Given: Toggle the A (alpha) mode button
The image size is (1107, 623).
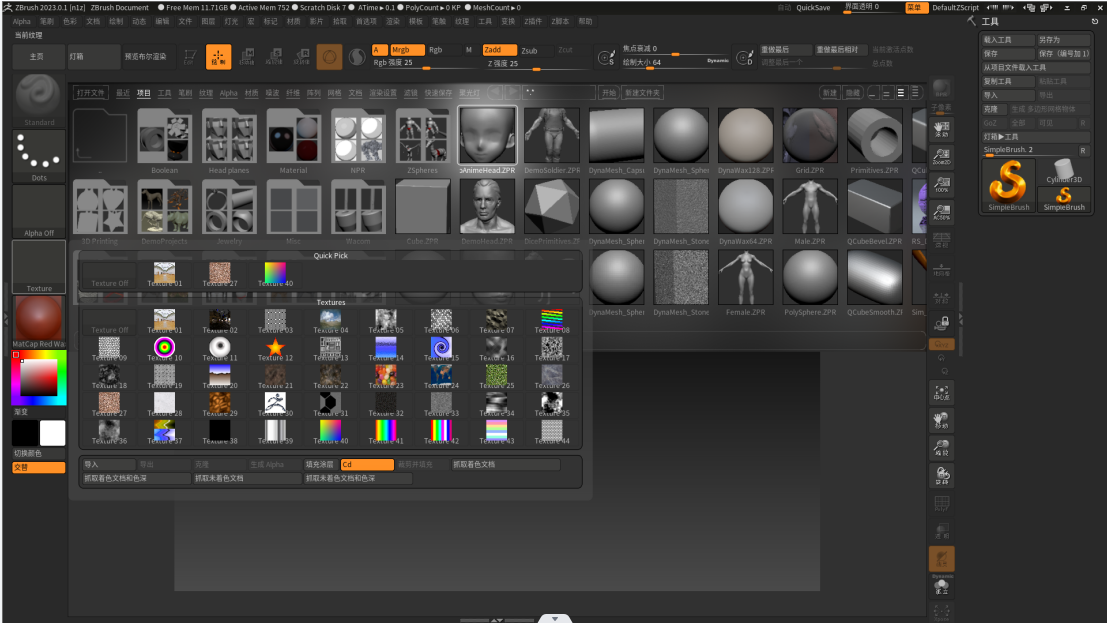Looking at the screenshot, I should coord(379,49).
